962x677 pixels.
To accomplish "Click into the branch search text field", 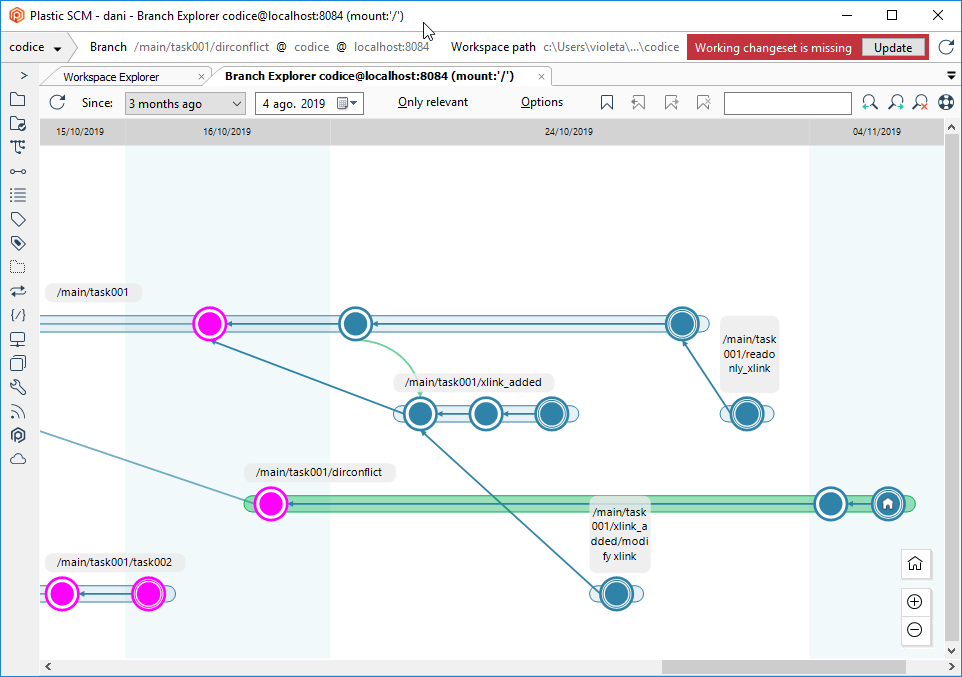I will pos(787,103).
